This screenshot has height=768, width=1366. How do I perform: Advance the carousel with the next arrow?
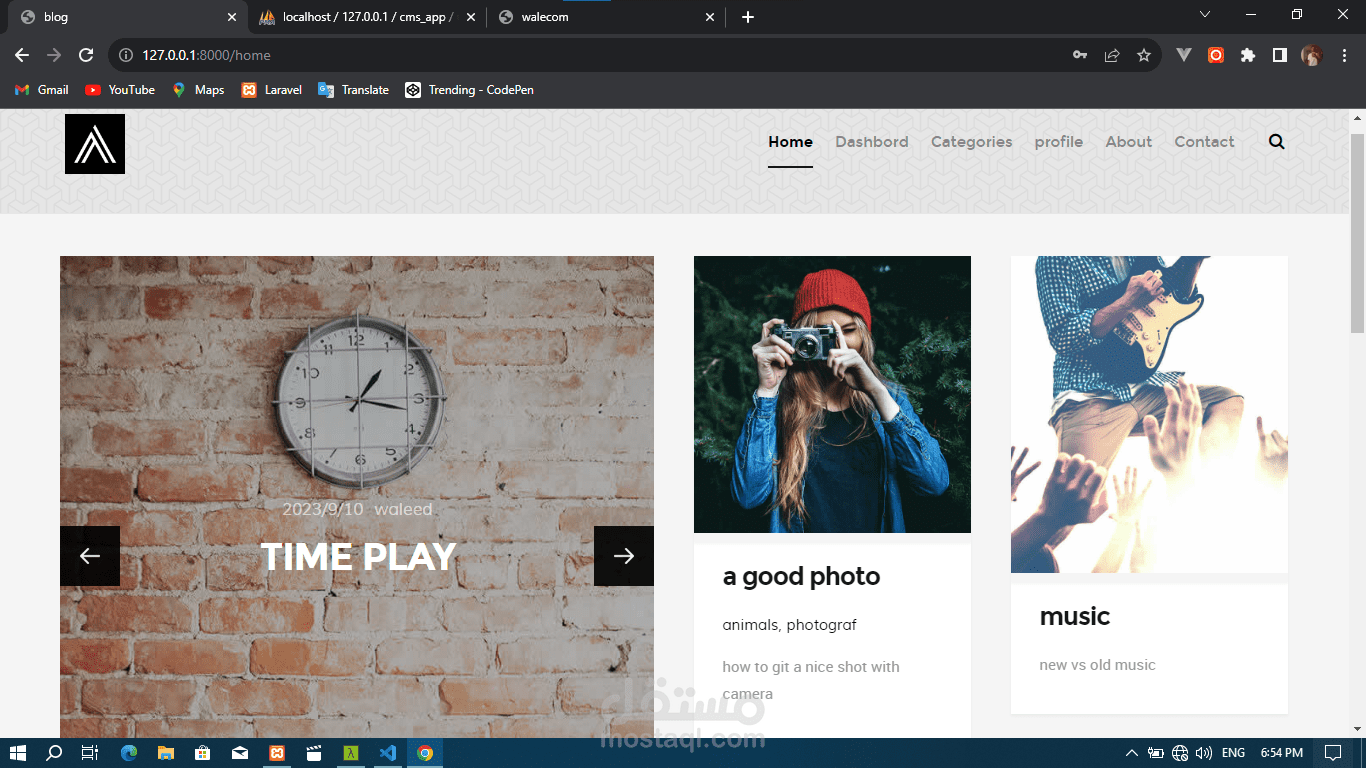(x=624, y=556)
